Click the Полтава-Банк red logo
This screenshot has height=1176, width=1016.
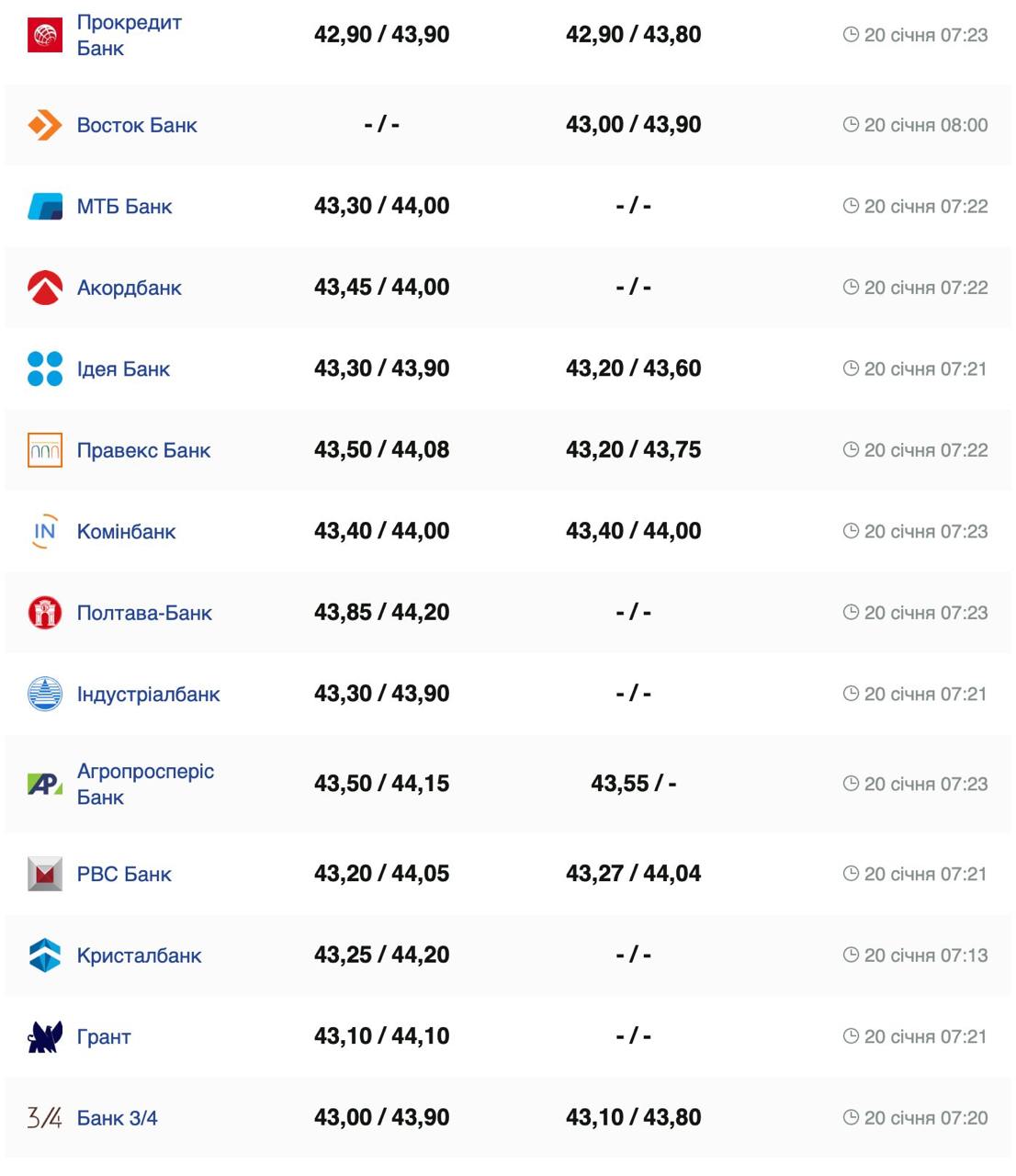pos(45,613)
